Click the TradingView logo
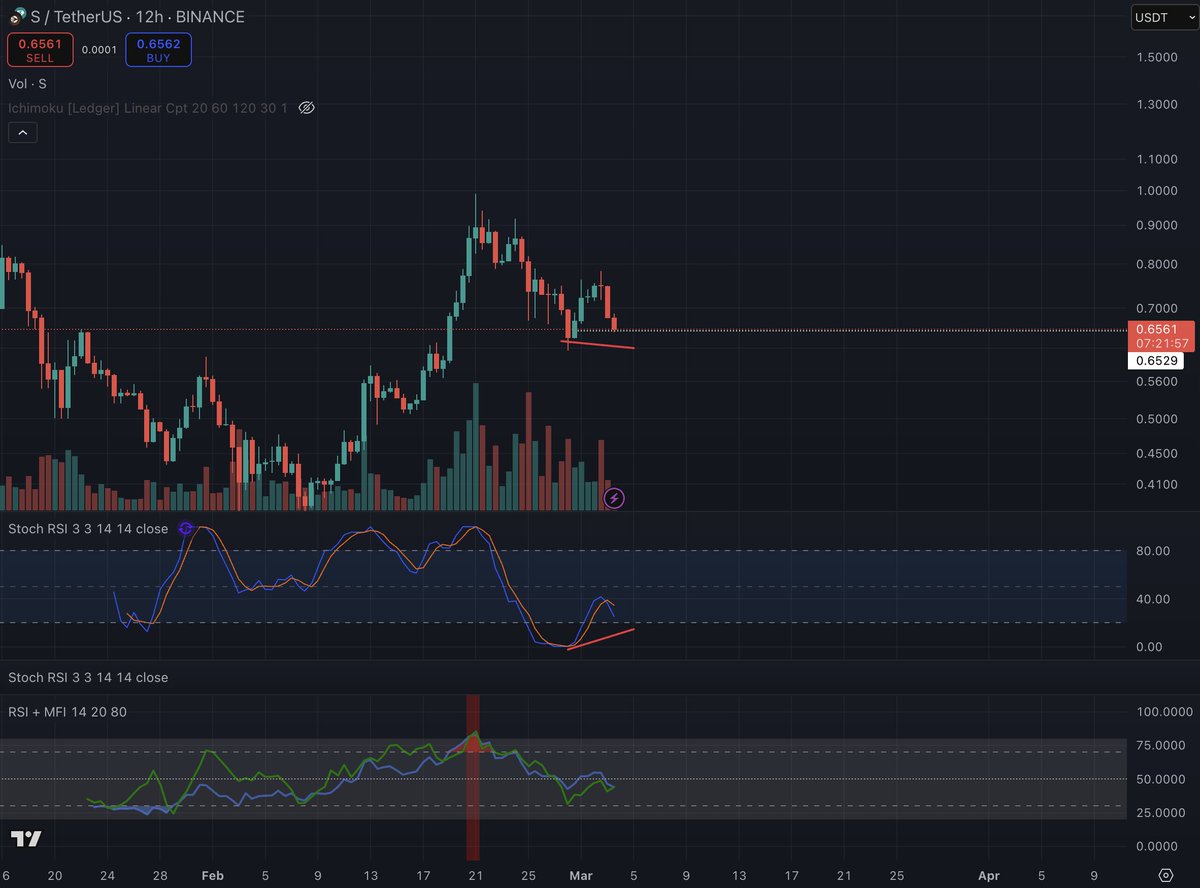 26,838
